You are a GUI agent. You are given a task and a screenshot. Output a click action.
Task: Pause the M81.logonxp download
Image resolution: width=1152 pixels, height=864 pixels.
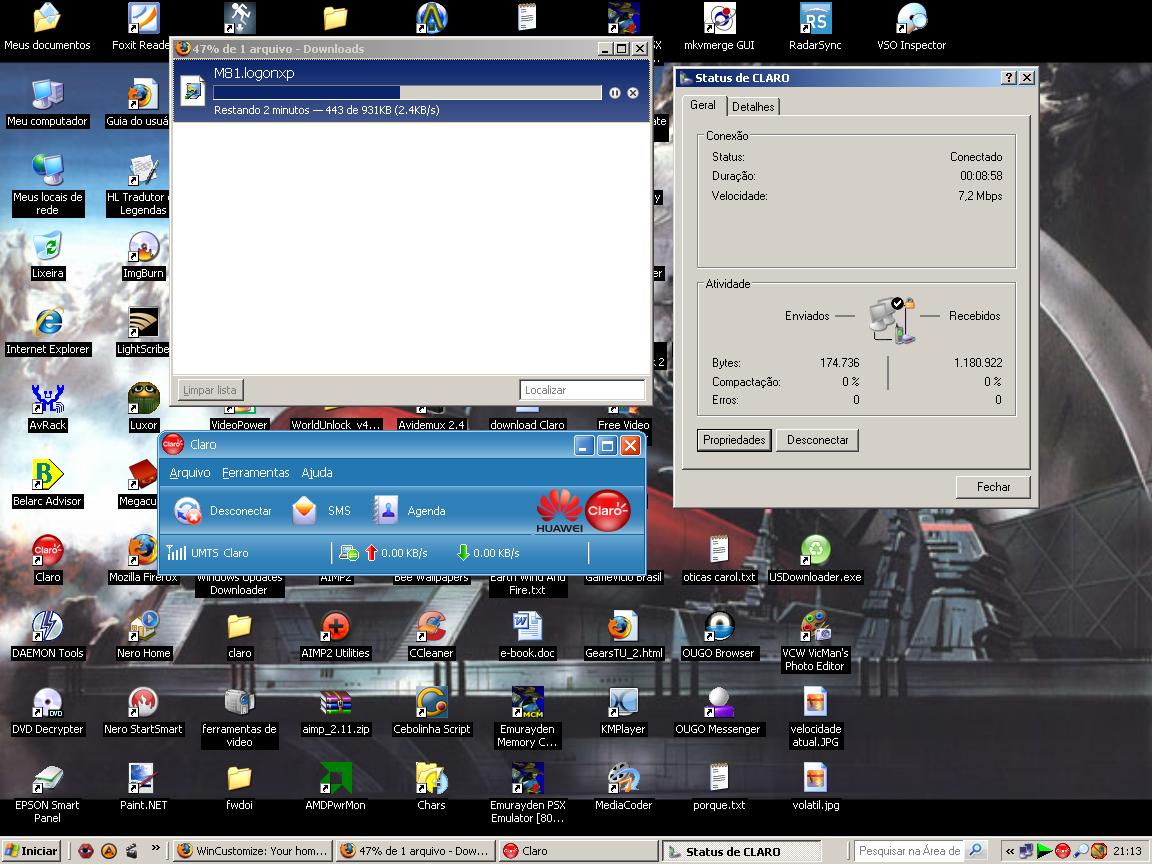click(x=615, y=93)
